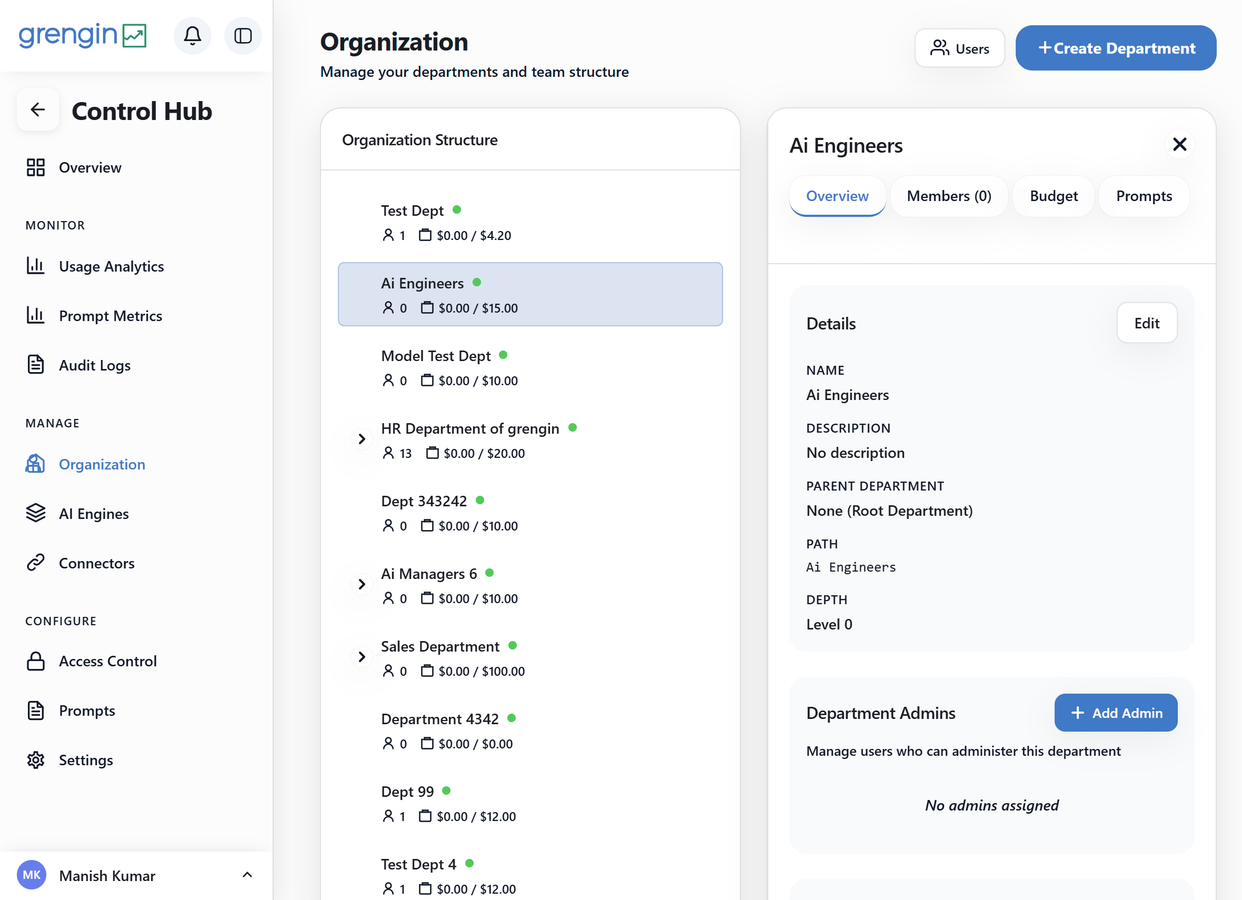Click the back arrow beside Control Hub
The height and width of the screenshot is (900, 1242).
pos(38,110)
